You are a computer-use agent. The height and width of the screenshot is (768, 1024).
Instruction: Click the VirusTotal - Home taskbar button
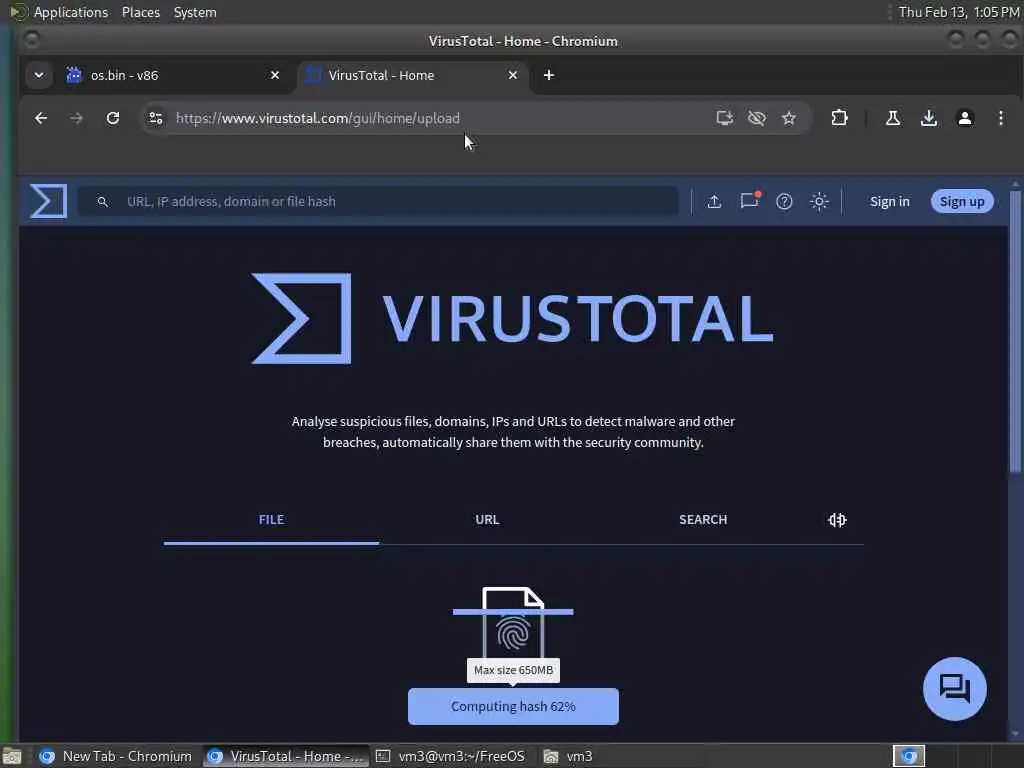click(x=285, y=756)
